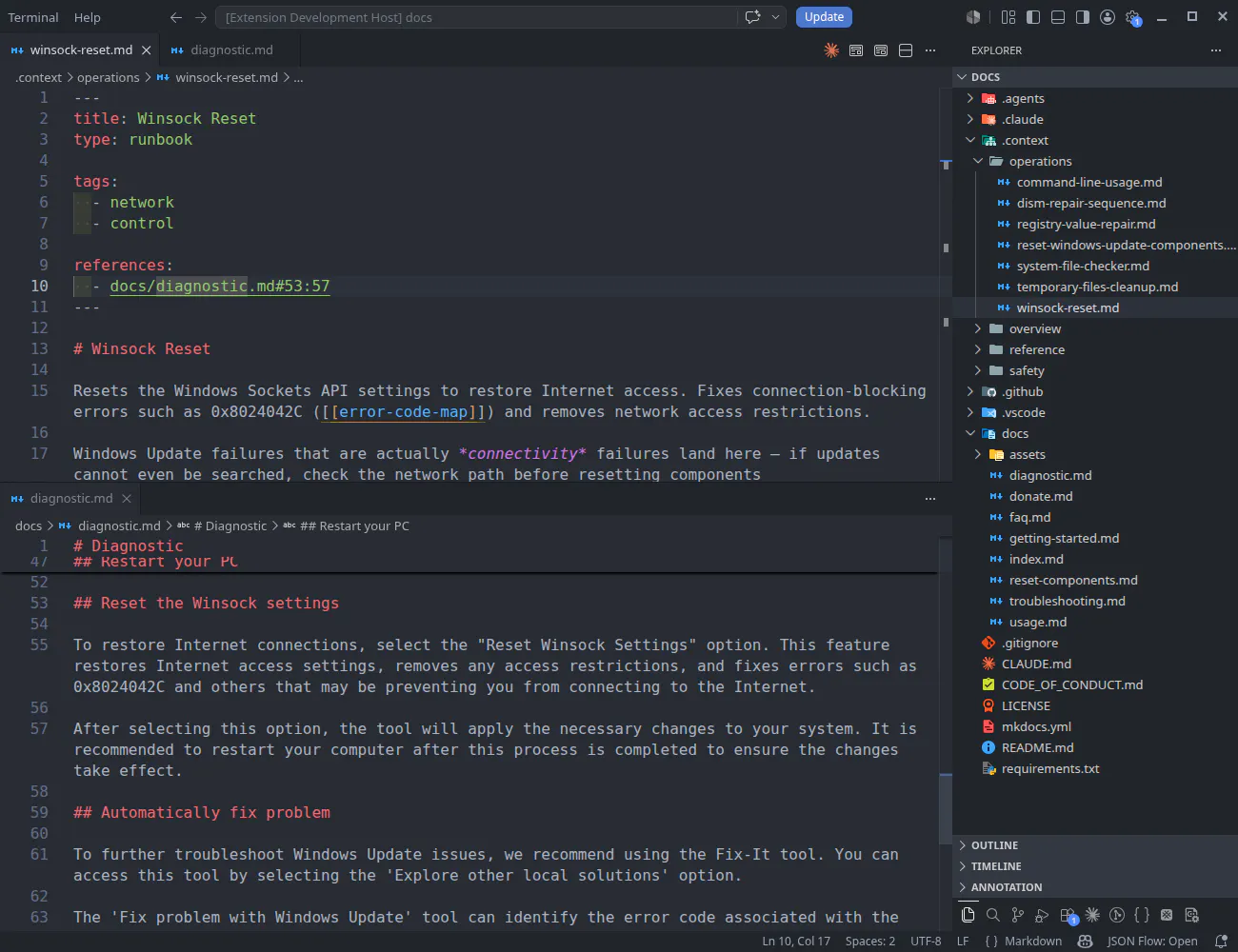Click Spaces: 2 indentation in status bar

870,942
